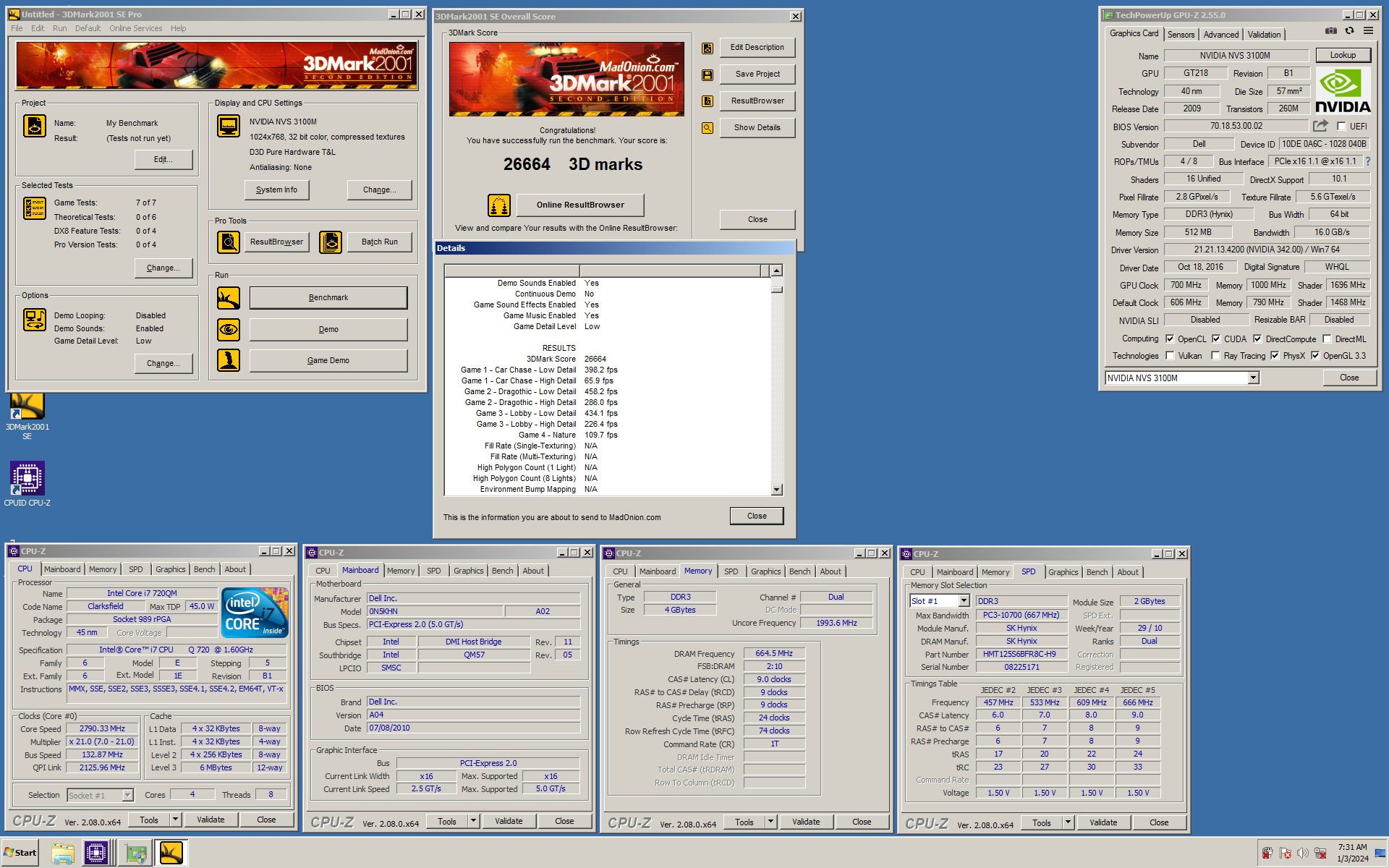
Task: Open the GPU-Z hamburger menu icon
Action: (1368, 30)
